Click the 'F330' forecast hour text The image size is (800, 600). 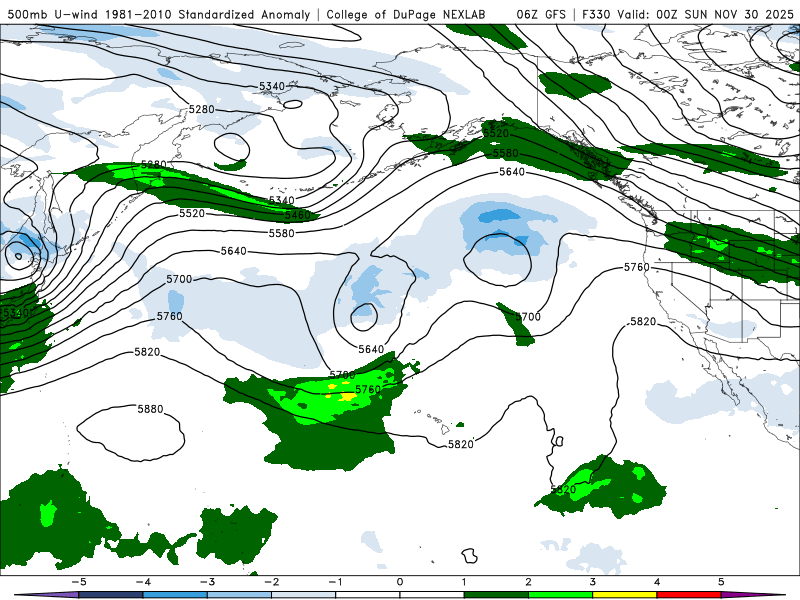click(596, 15)
